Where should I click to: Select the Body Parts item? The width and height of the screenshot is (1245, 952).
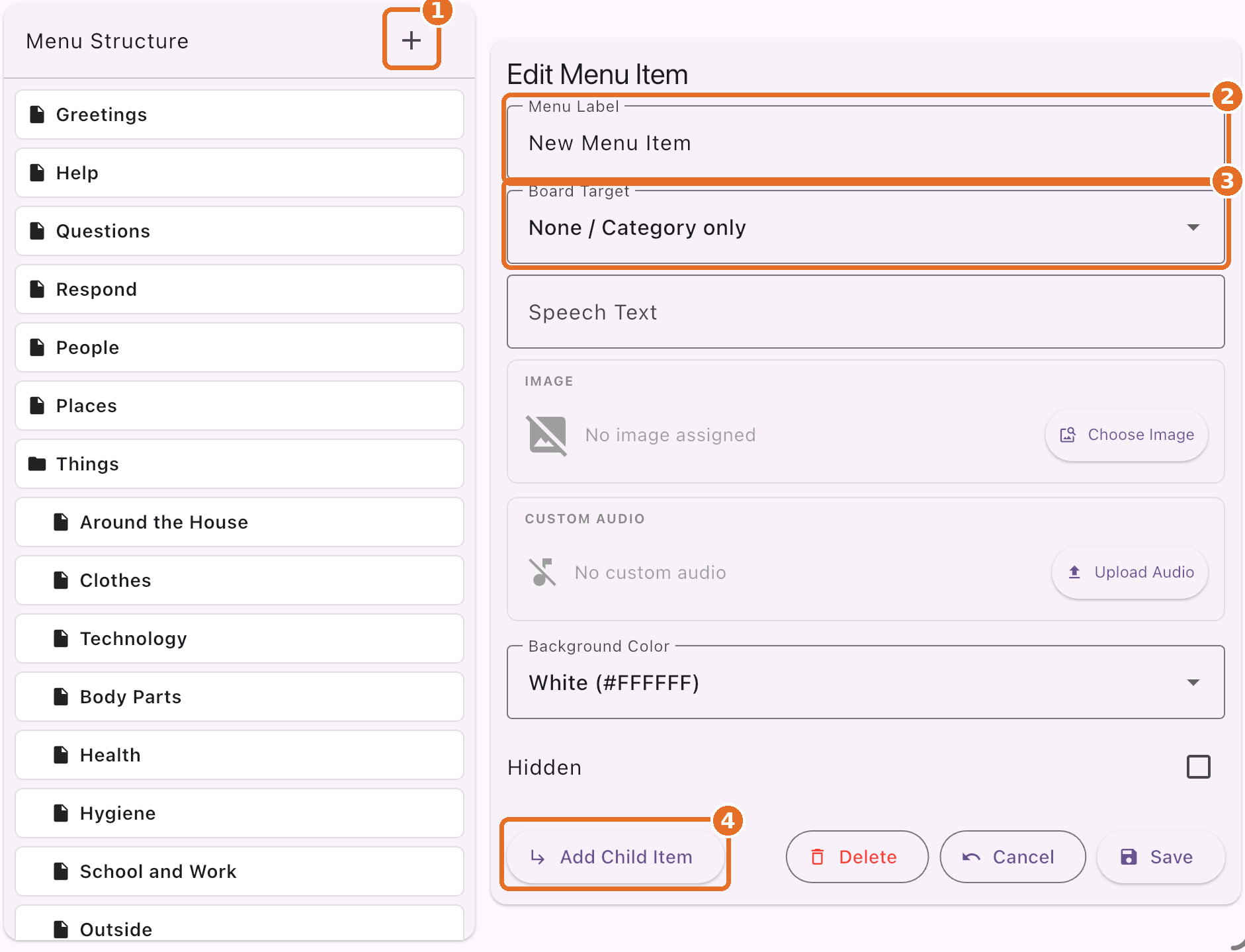click(239, 697)
